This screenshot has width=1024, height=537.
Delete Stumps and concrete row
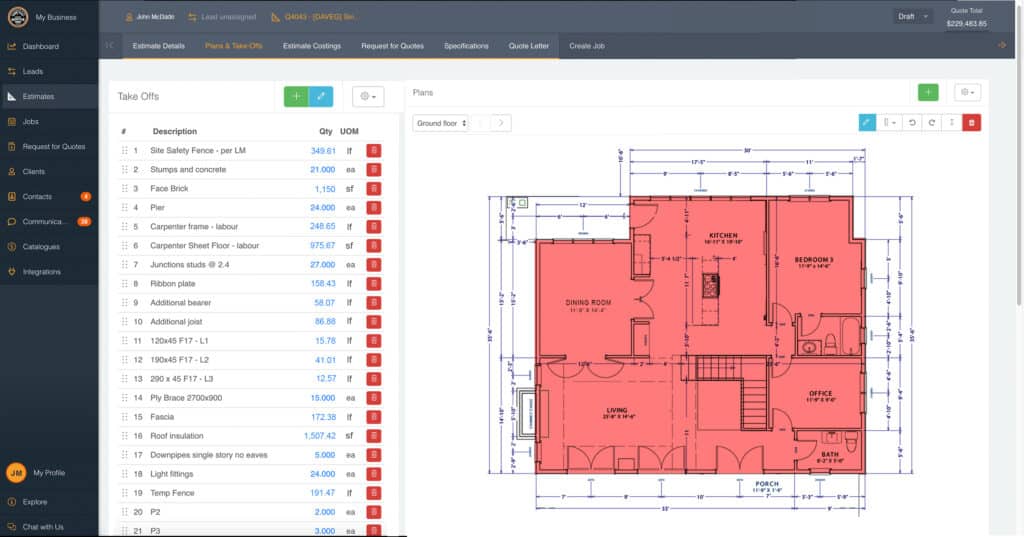click(x=374, y=170)
